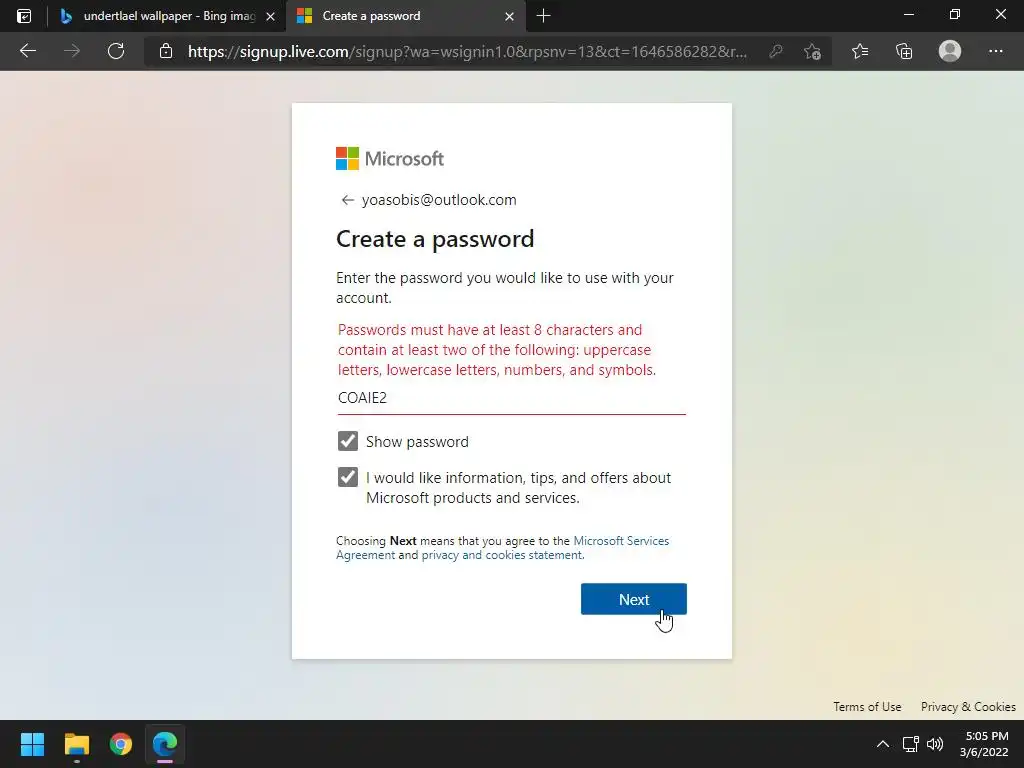
Task: Open File Explorer from the taskbar
Action: pos(76,744)
